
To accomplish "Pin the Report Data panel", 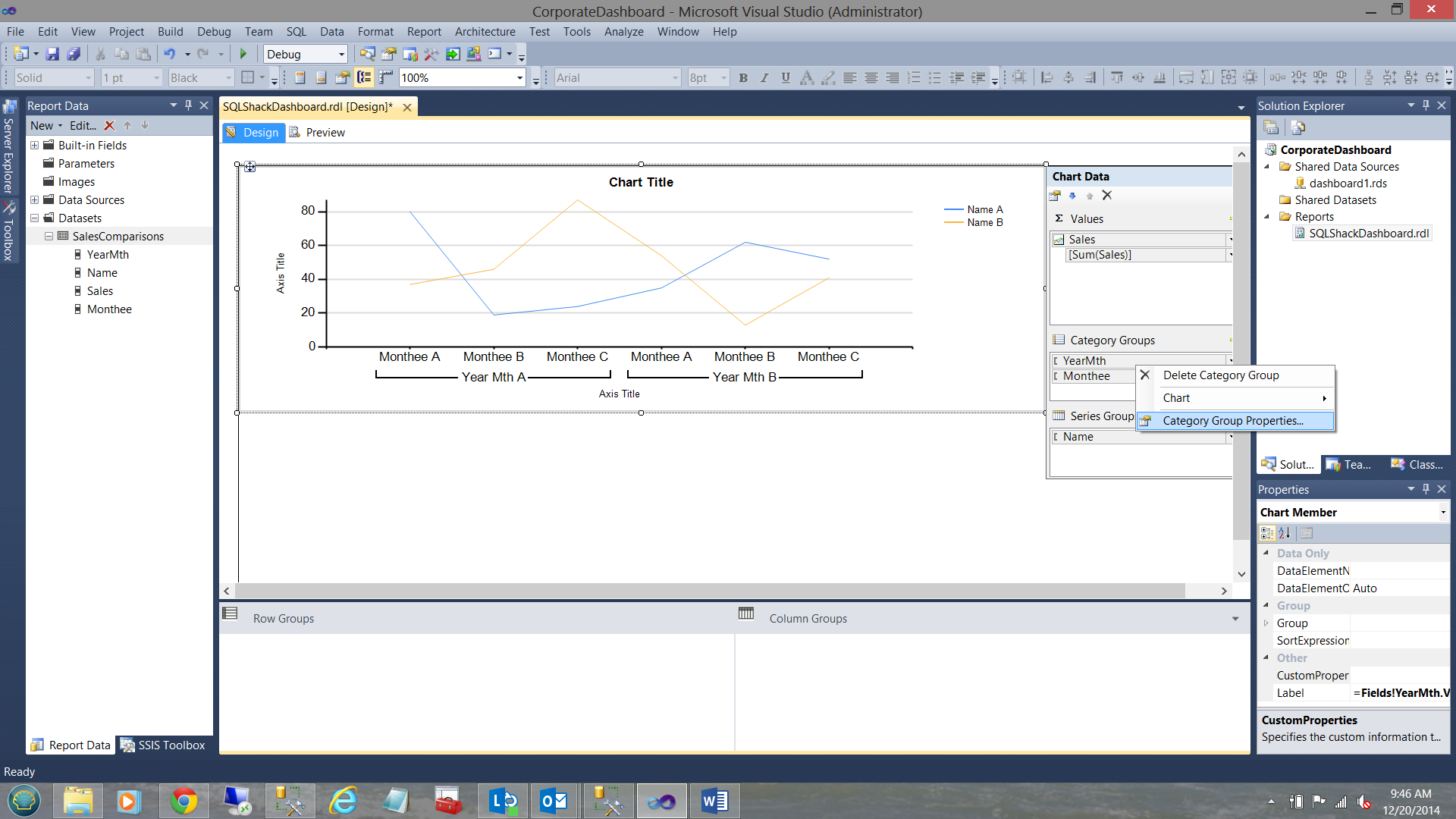I will point(188,105).
